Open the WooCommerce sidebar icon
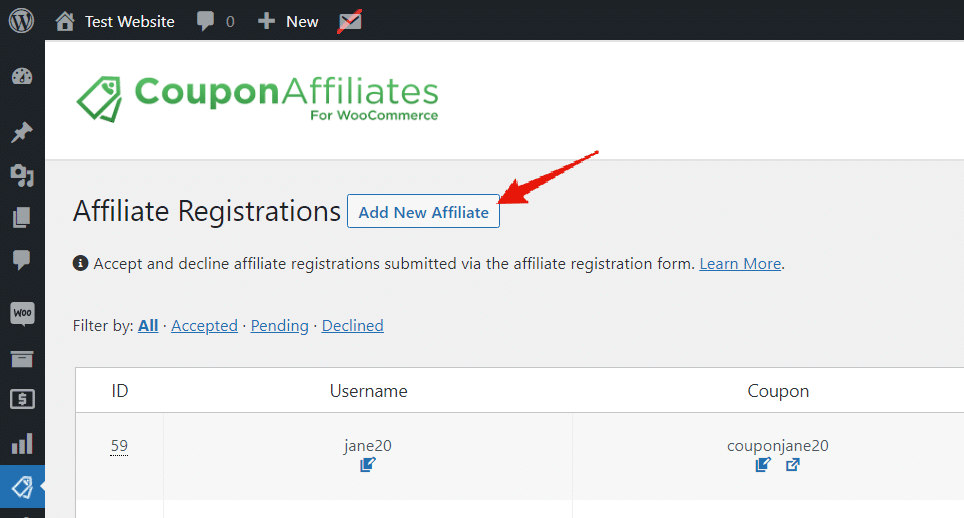964x518 pixels. [22, 313]
